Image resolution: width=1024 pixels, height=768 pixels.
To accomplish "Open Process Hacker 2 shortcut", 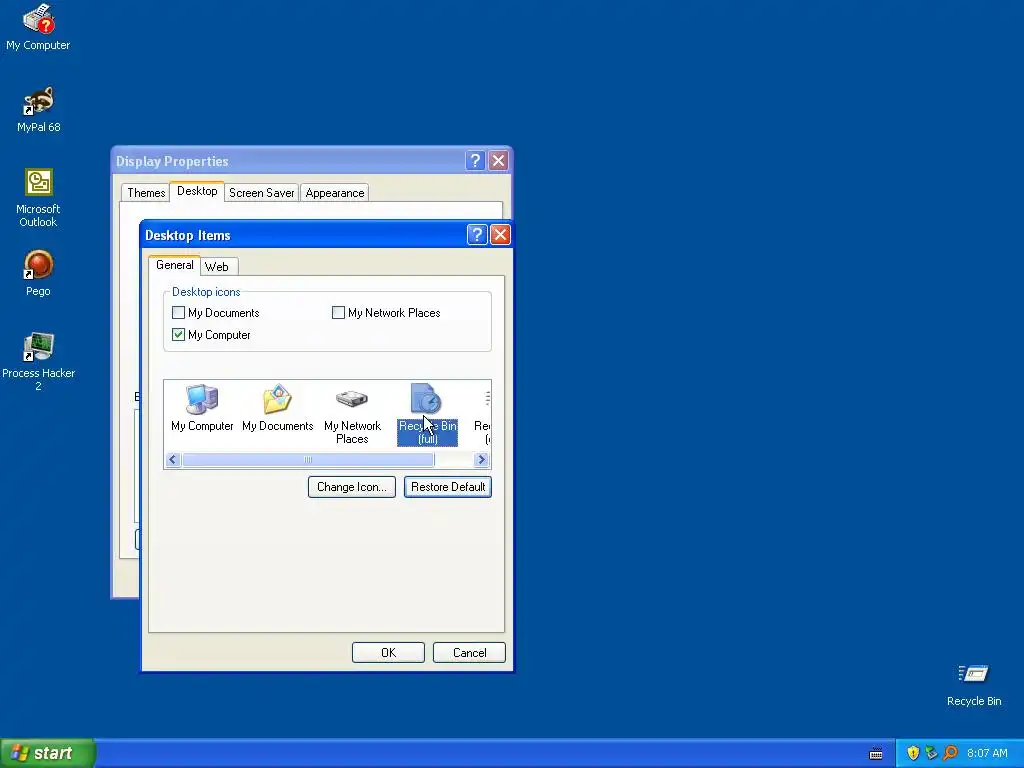I will [x=38, y=362].
